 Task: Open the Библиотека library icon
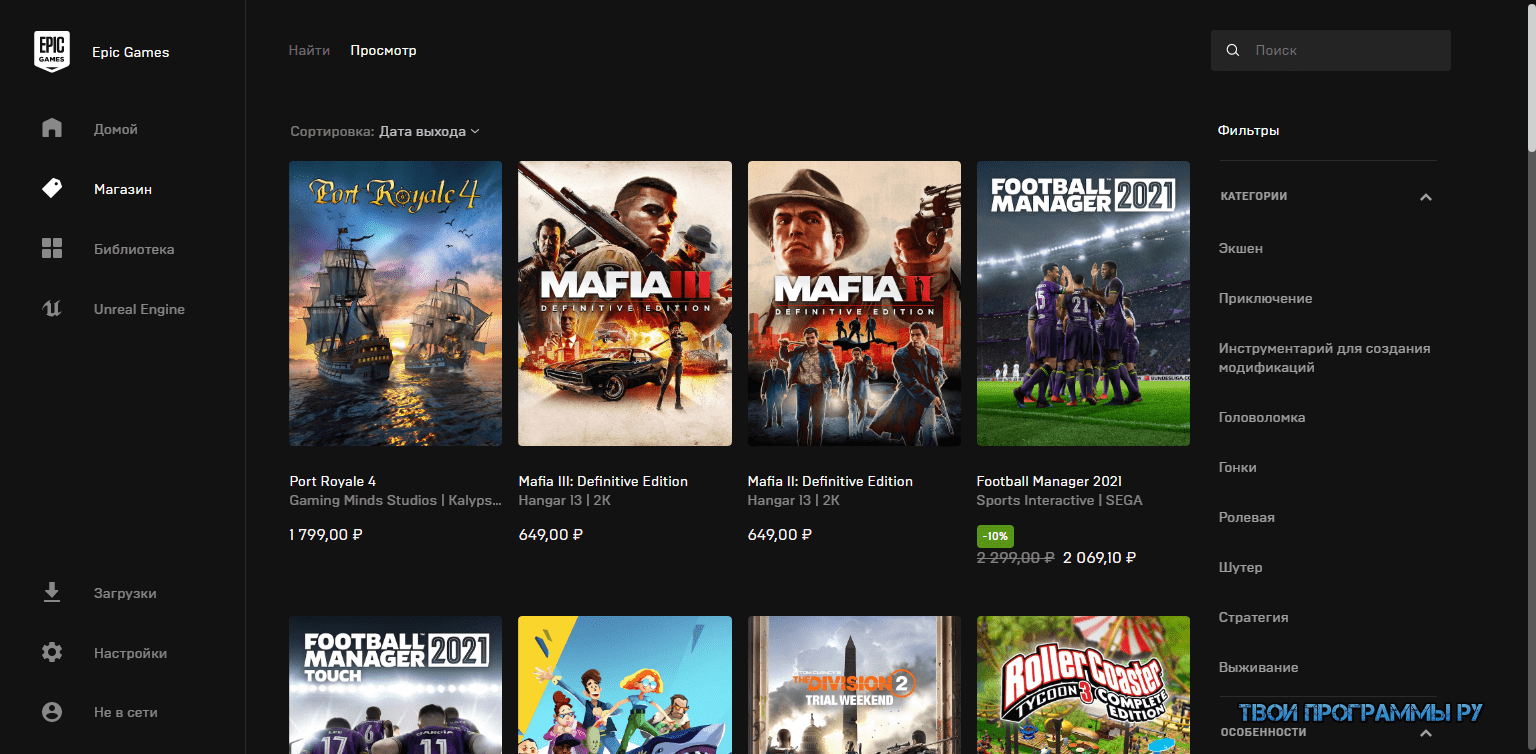pos(51,248)
